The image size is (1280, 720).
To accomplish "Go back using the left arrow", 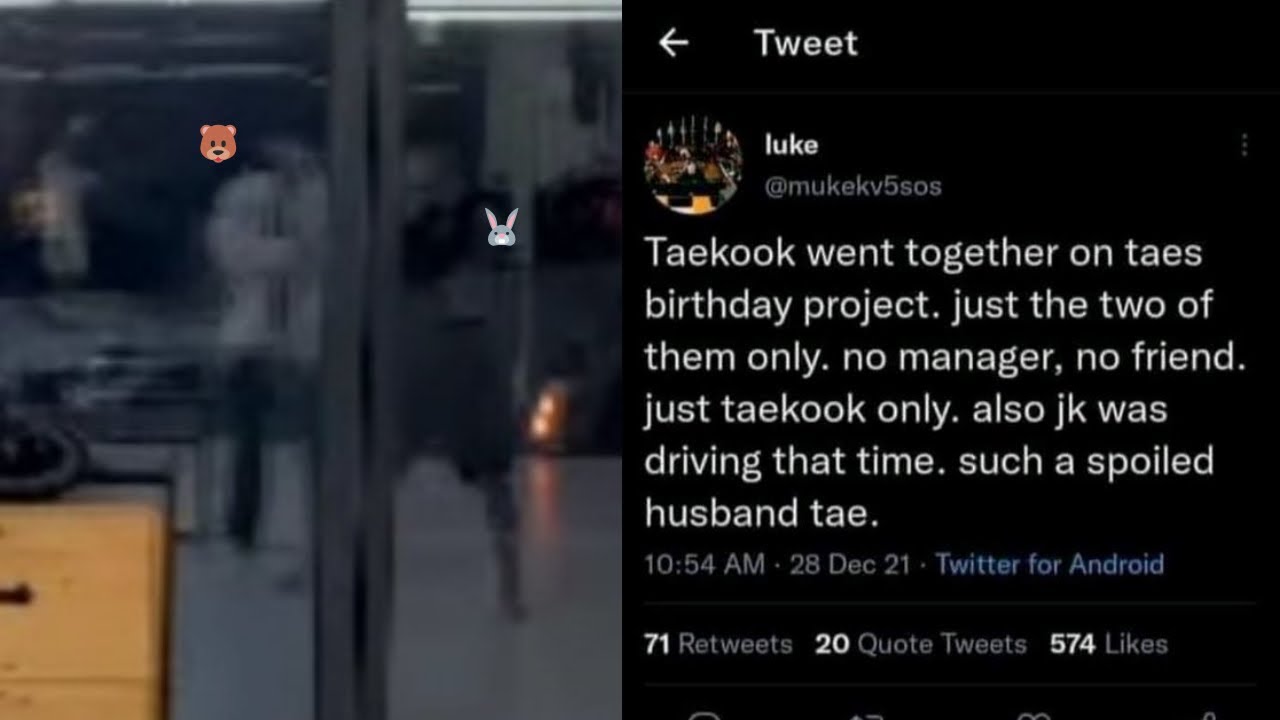I will (x=674, y=43).
